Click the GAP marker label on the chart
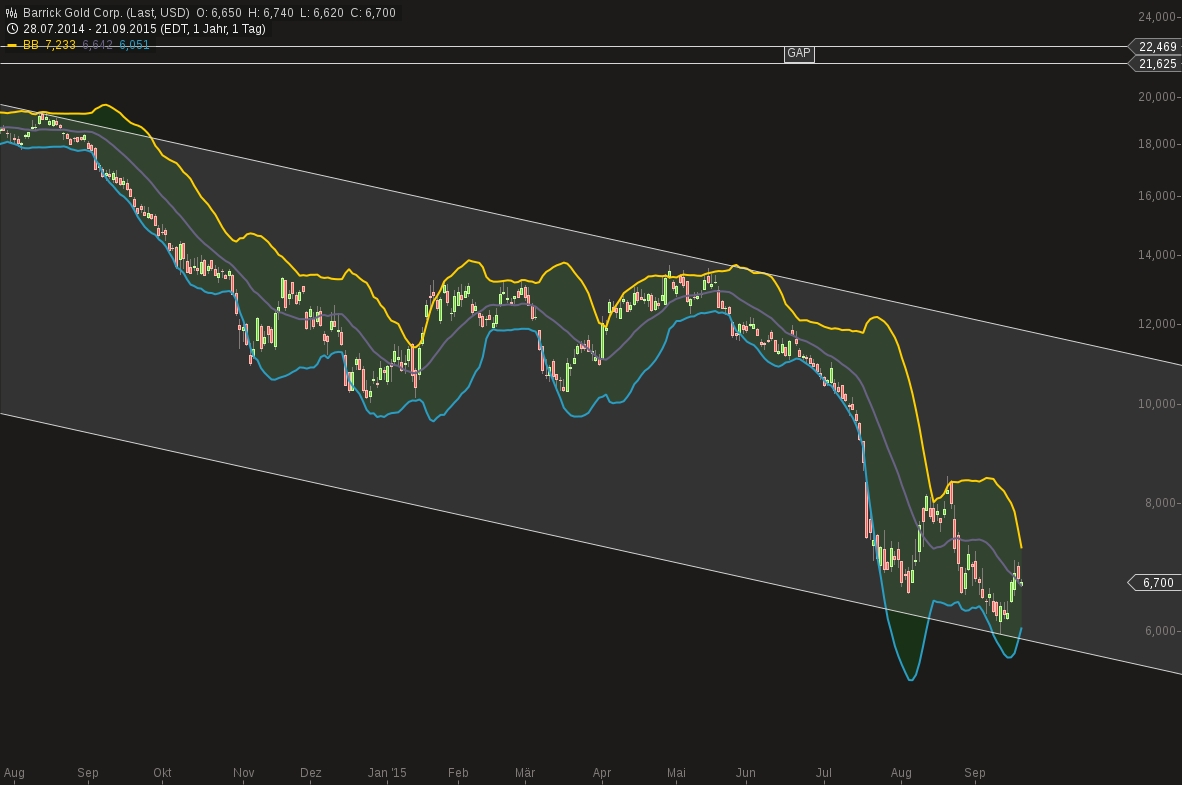The width and height of the screenshot is (1182, 785). pyautogui.click(x=798, y=54)
